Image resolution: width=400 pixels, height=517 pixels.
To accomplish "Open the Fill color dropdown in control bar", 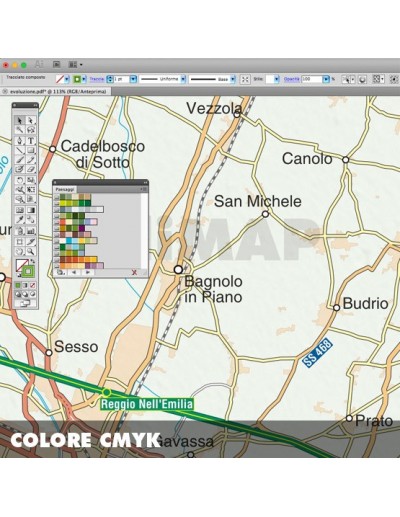I will tap(67, 79).
